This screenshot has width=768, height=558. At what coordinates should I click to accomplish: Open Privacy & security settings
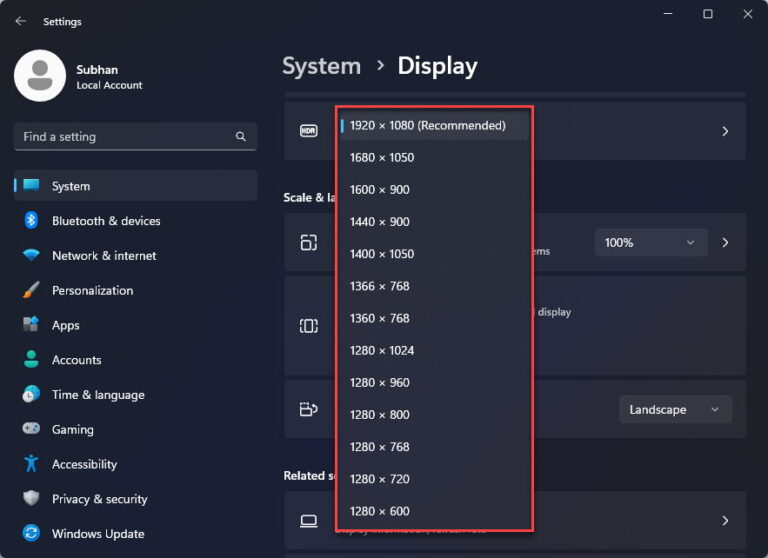[99, 499]
